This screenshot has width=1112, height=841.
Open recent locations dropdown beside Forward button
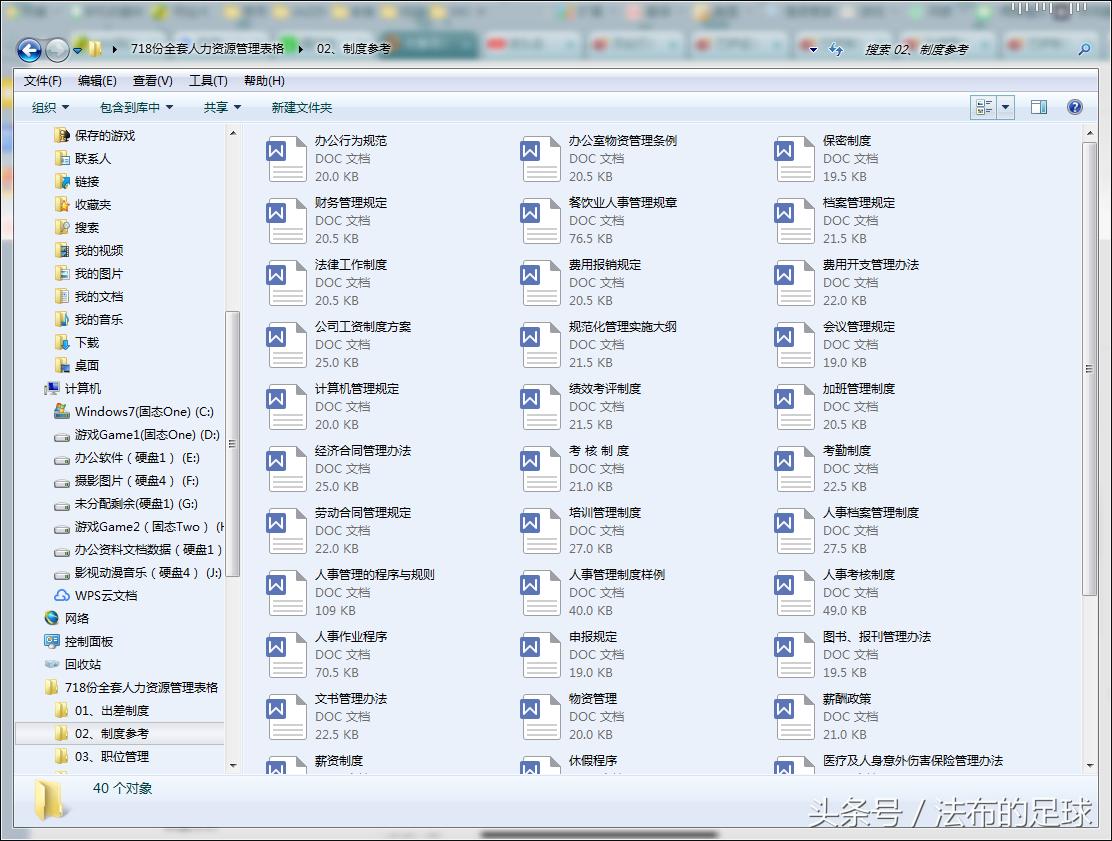(75, 50)
